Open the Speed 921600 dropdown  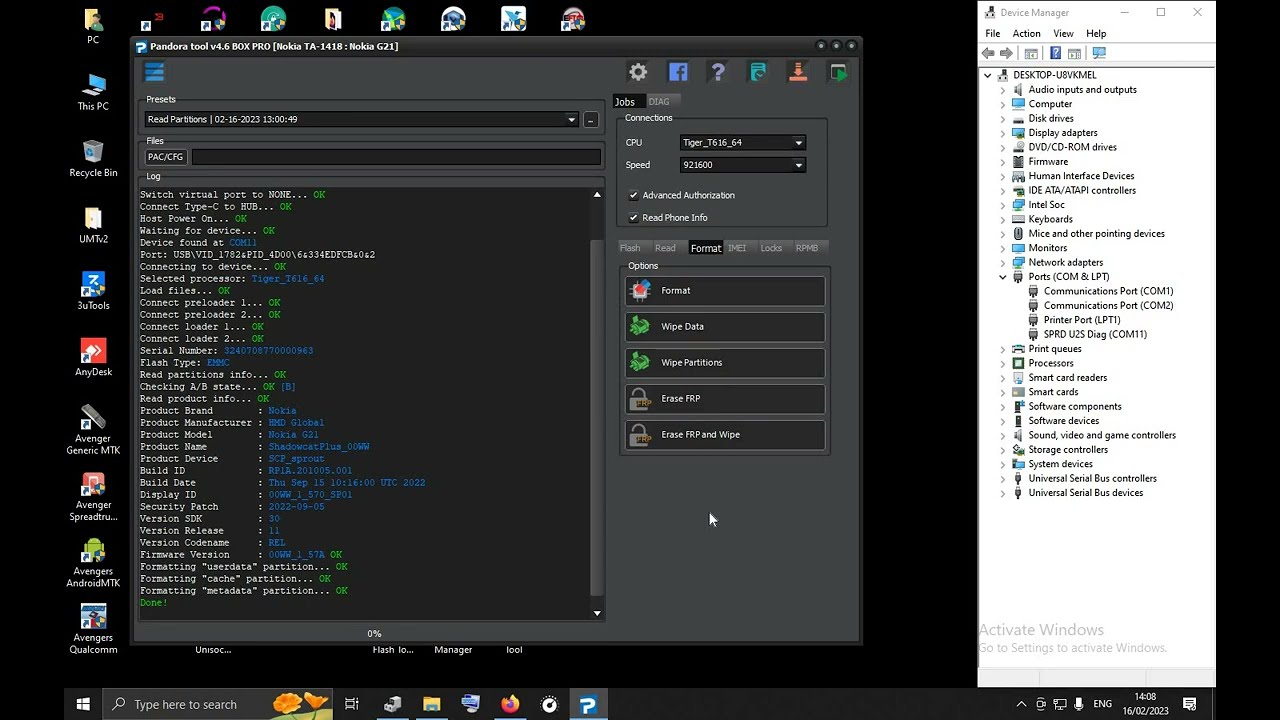(742, 165)
